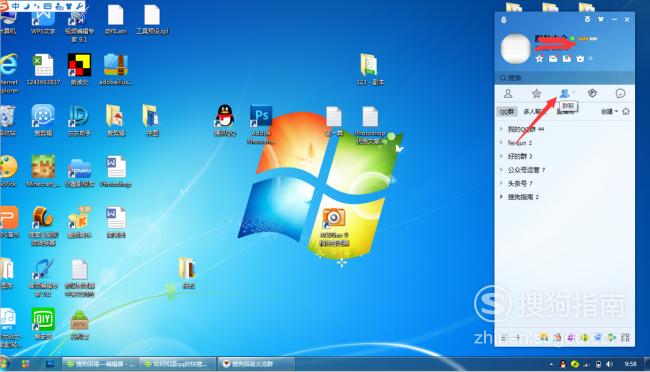
Task: Click the Windows Start button
Action: click(4, 363)
